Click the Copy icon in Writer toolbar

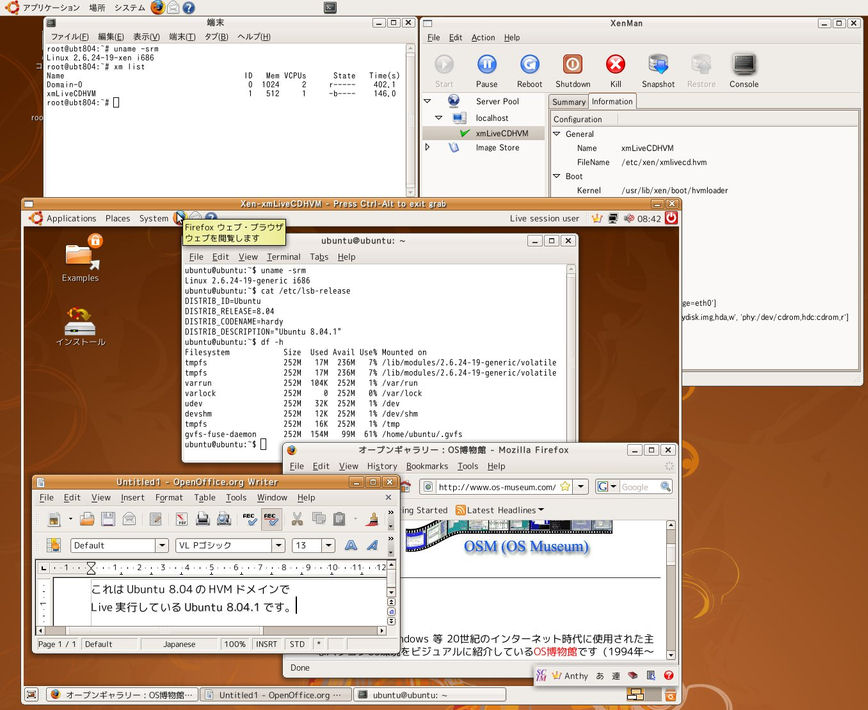tap(318, 519)
